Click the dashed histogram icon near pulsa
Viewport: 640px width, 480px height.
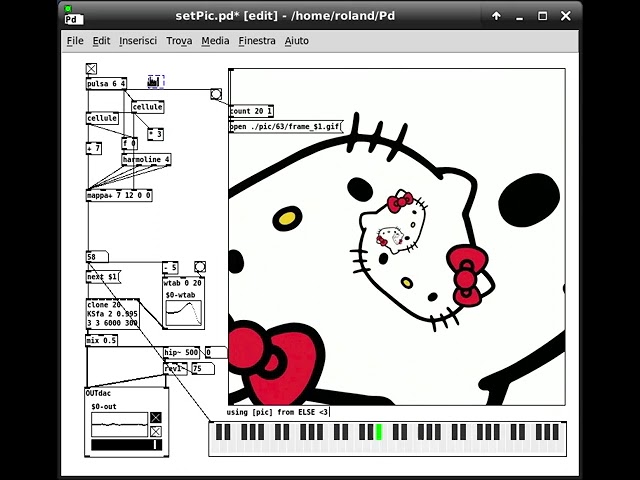[156, 82]
